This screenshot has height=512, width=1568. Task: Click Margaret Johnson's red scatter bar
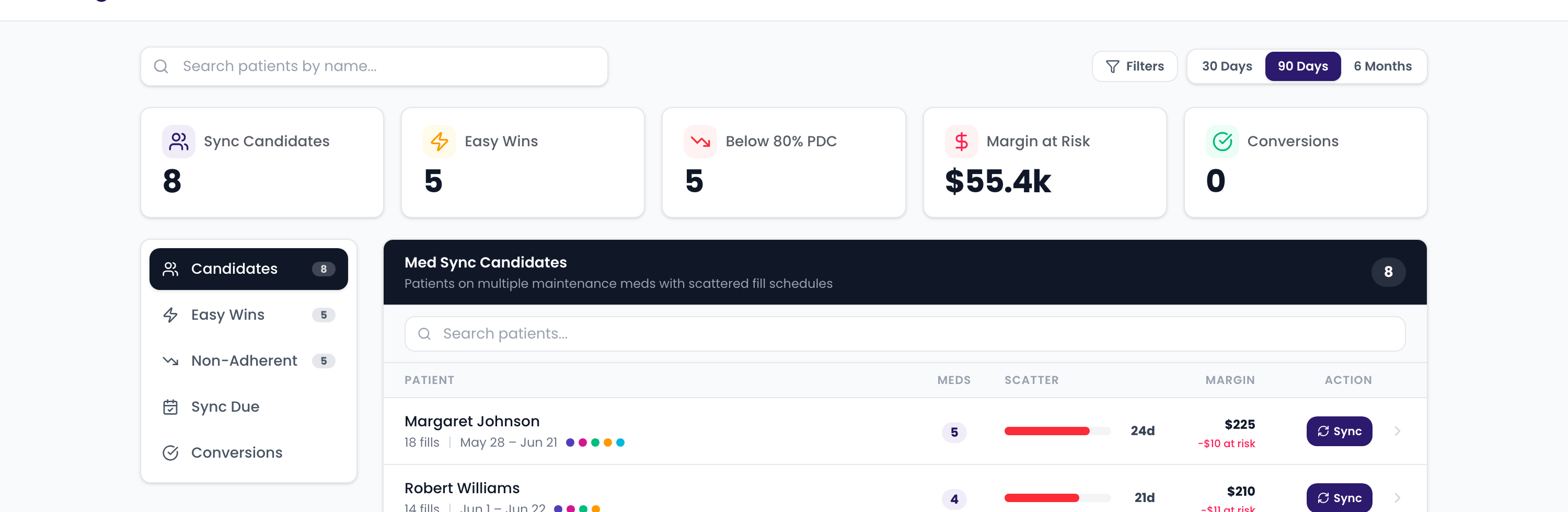(1046, 431)
